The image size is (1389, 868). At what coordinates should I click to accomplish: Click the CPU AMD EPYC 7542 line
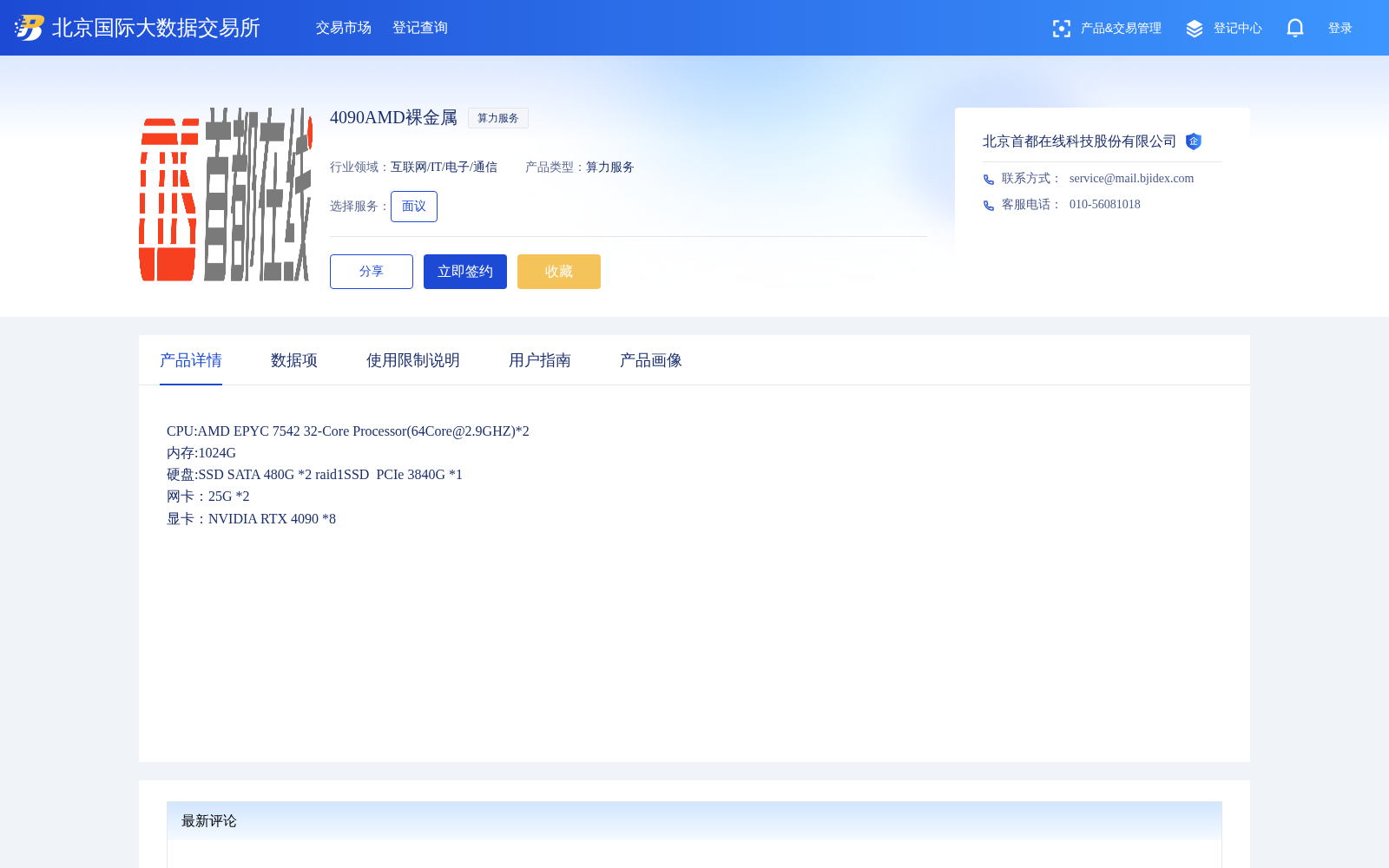tap(348, 431)
